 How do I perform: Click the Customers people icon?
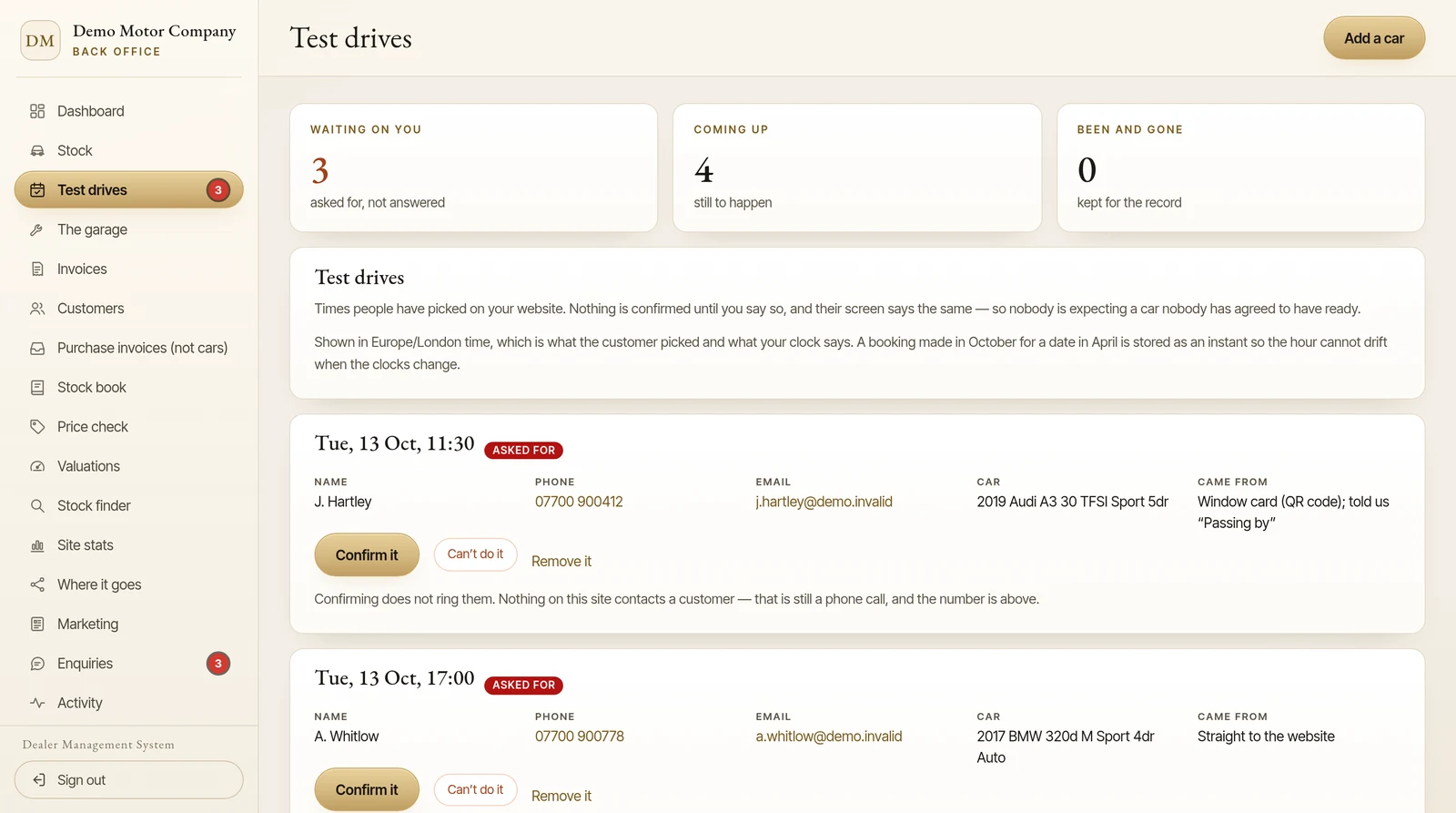tap(37, 309)
